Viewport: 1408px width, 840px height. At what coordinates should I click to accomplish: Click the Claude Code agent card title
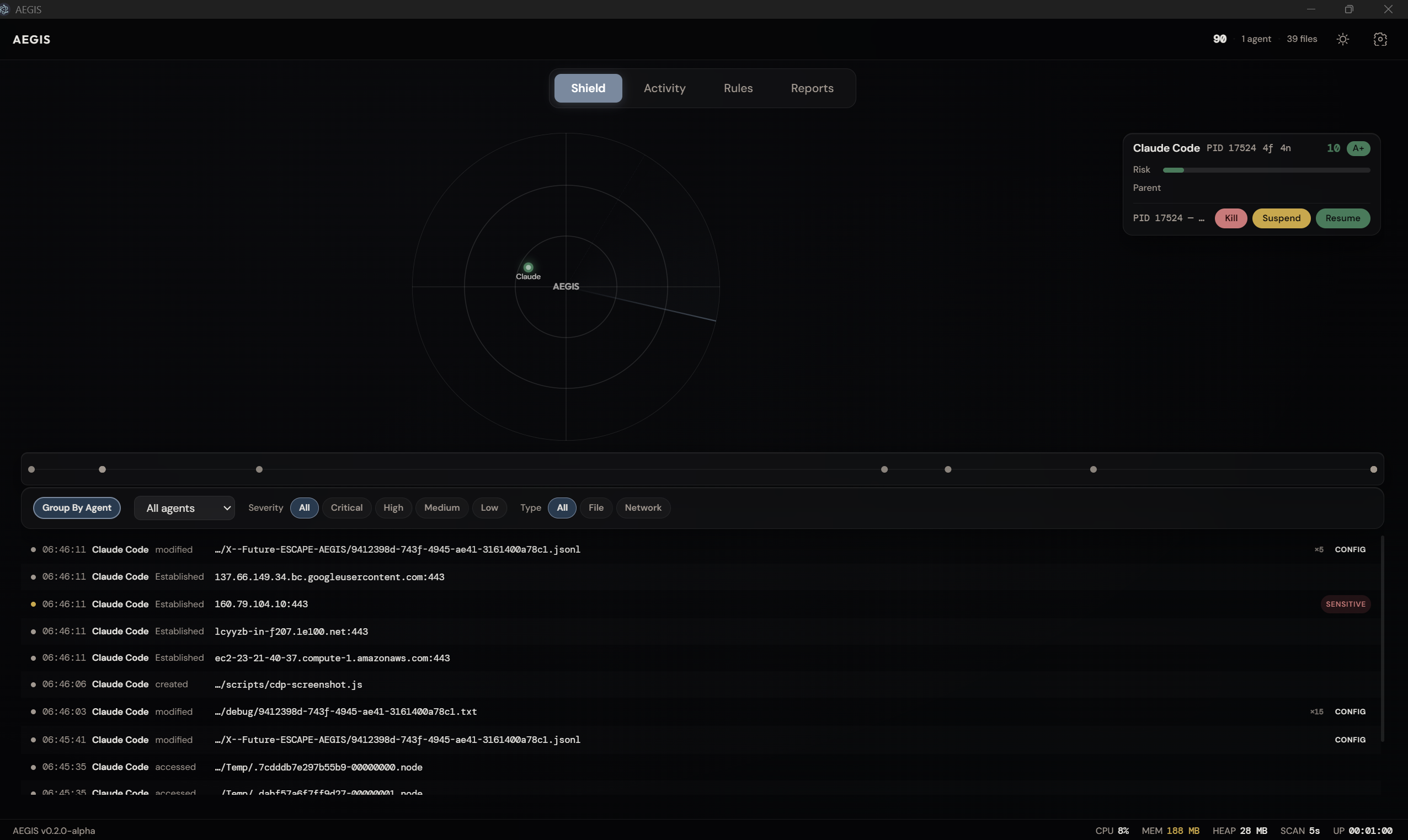point(1166,148)
